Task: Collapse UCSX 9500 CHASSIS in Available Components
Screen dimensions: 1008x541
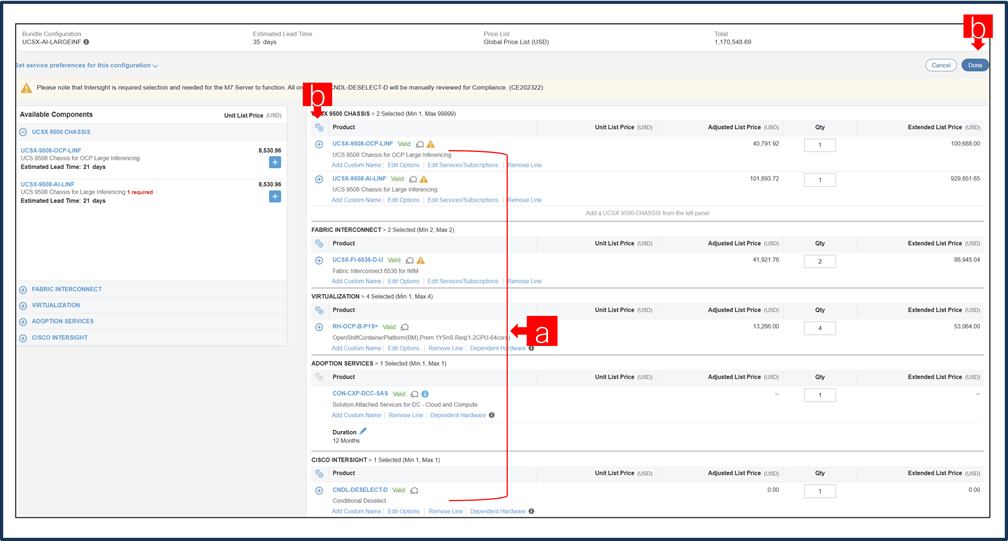Action: click(x=23, y=132)
